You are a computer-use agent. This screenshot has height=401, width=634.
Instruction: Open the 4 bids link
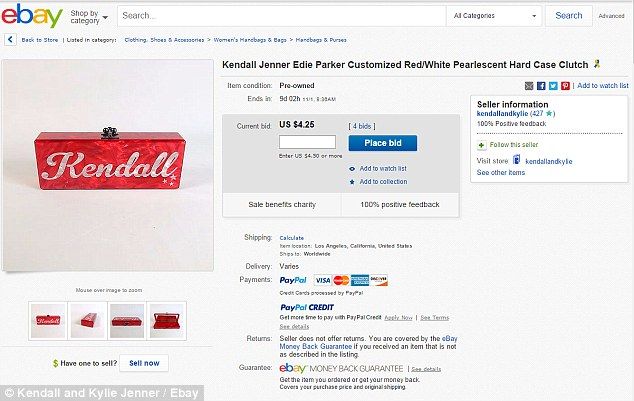tap(362, 126)
